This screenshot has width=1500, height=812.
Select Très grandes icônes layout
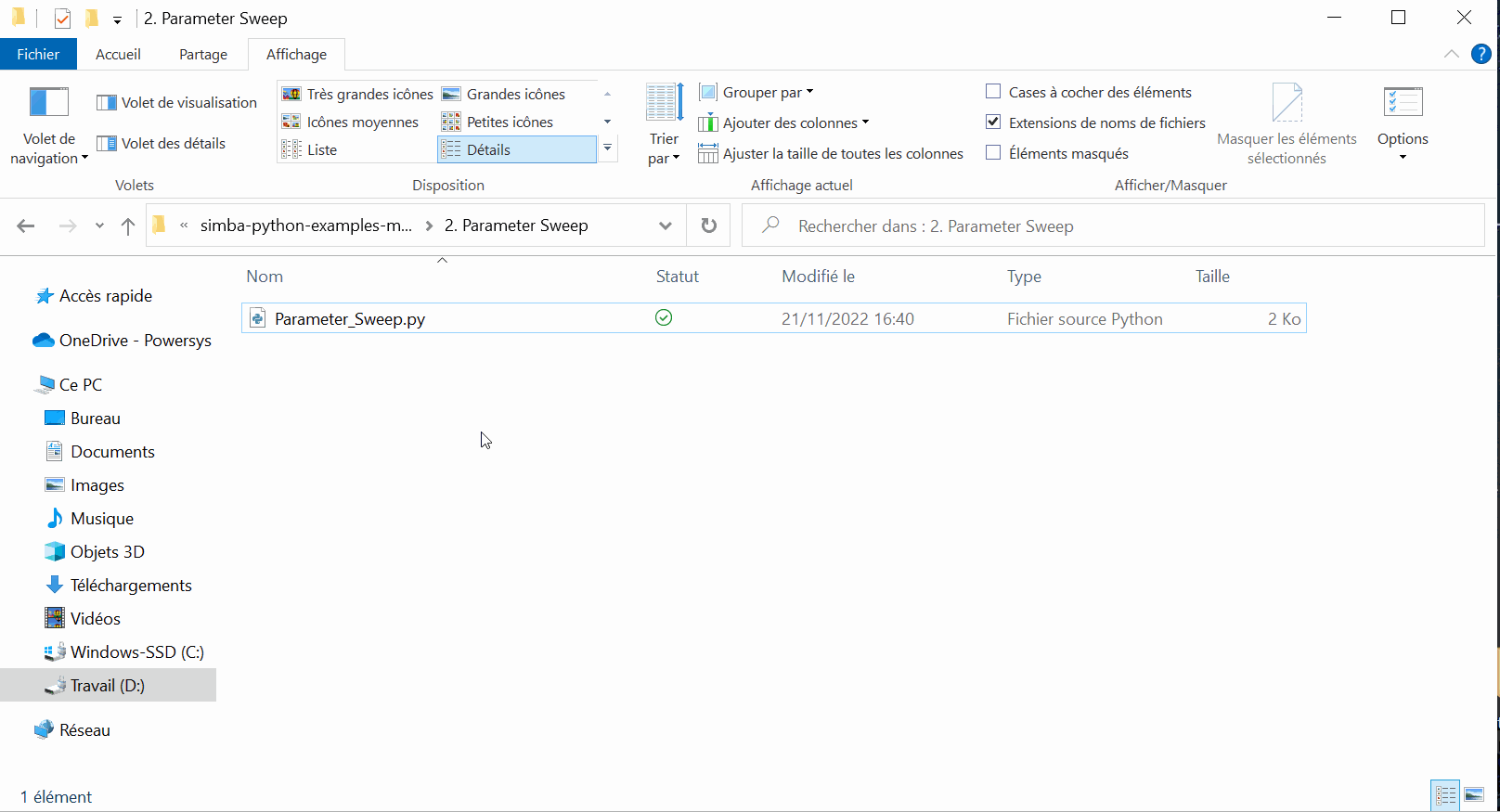click(357, 95)
